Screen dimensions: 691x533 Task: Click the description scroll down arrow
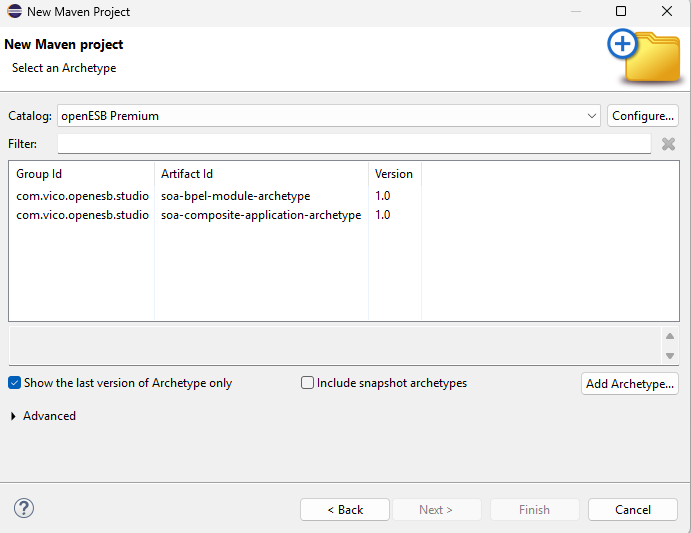pyautogui.click(x=670, y=355)
